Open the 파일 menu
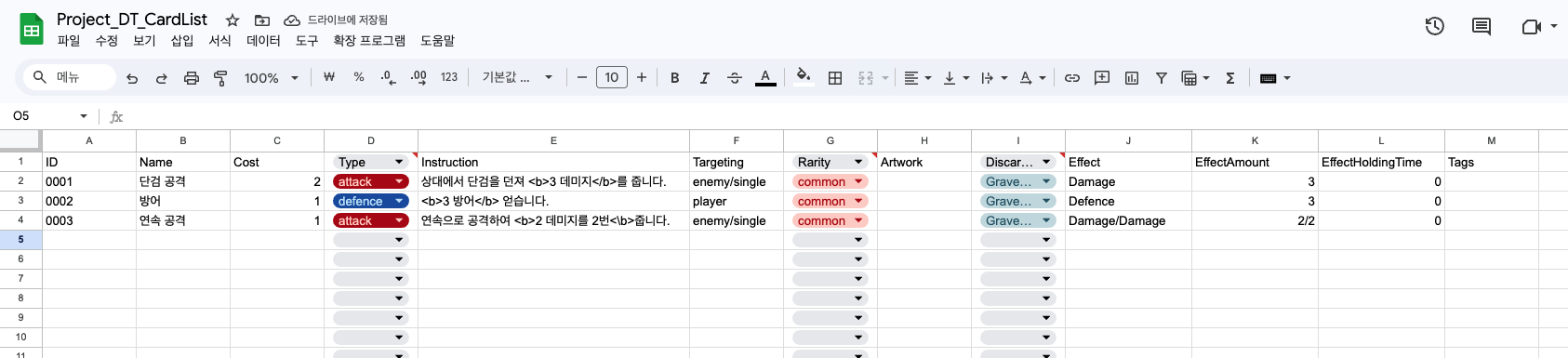 [x=69, y=41]
